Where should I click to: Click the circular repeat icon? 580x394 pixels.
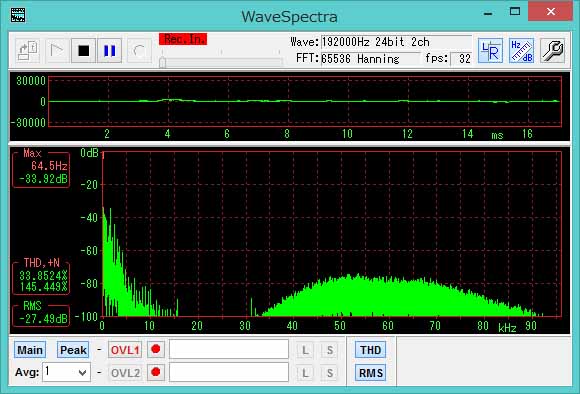[139, 50]
